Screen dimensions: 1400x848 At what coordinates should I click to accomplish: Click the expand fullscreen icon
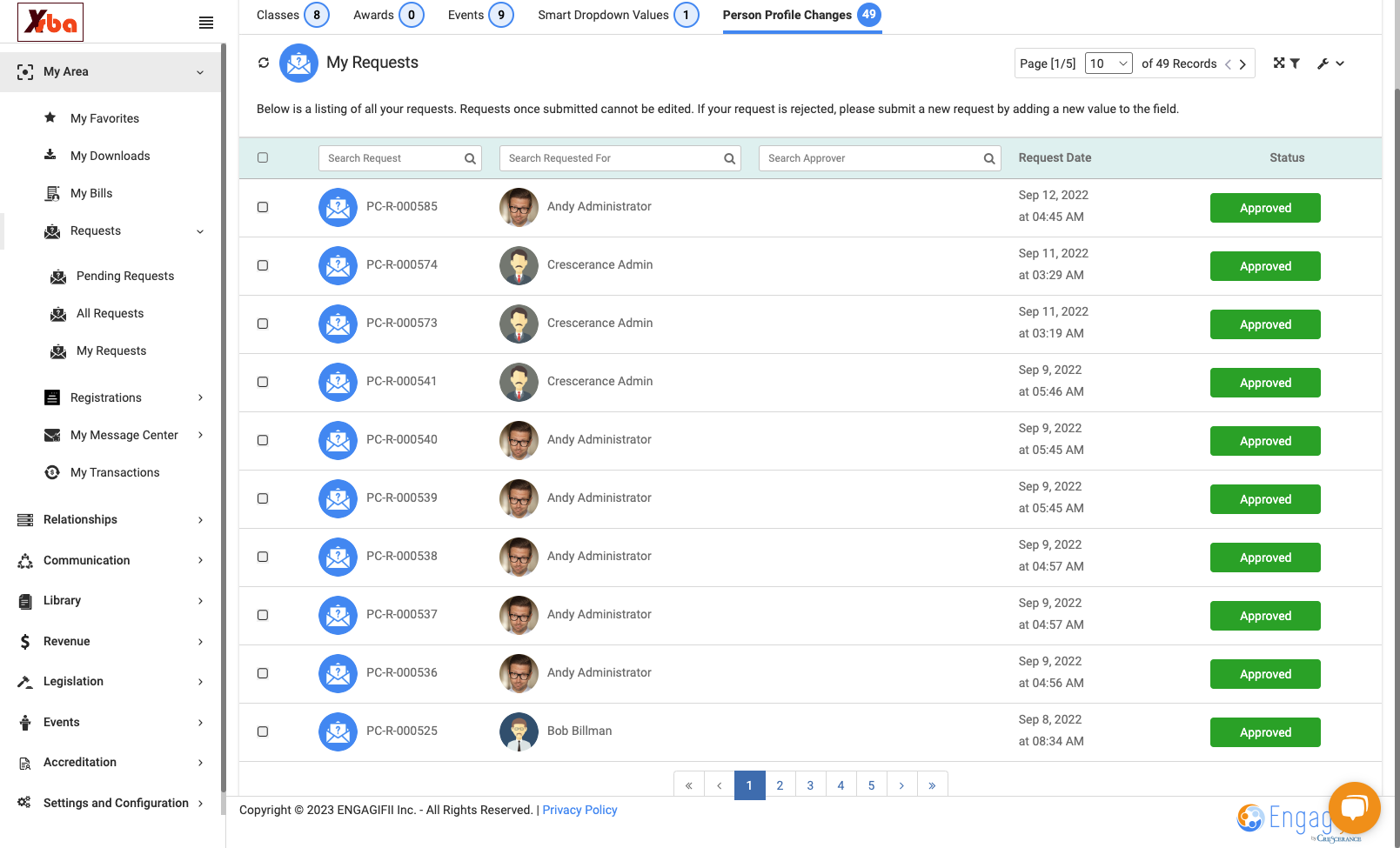click(1279, 63)
